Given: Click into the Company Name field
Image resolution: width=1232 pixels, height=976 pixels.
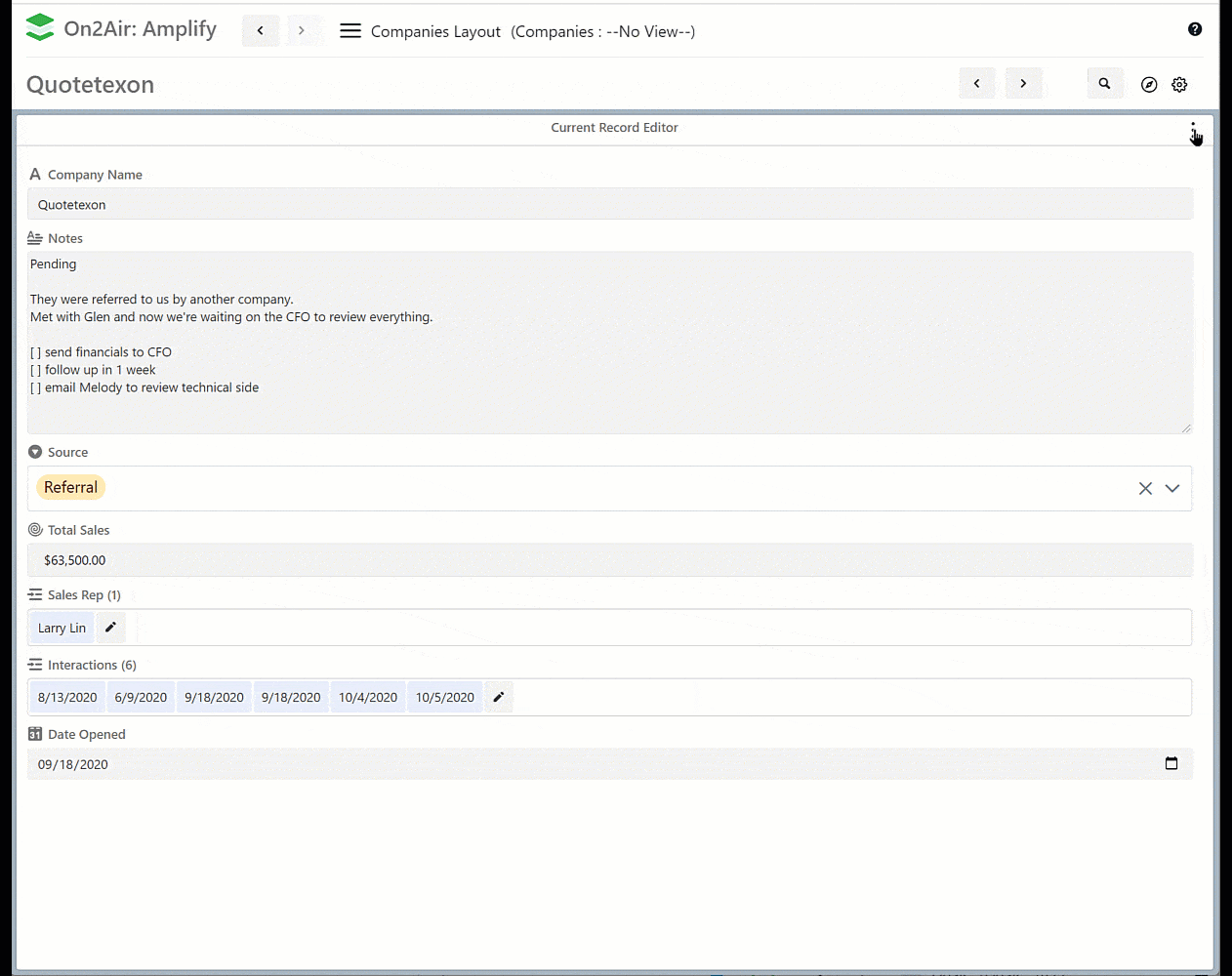Looking at the screenshot, I should pyautogui.click(x=609, y=204).
